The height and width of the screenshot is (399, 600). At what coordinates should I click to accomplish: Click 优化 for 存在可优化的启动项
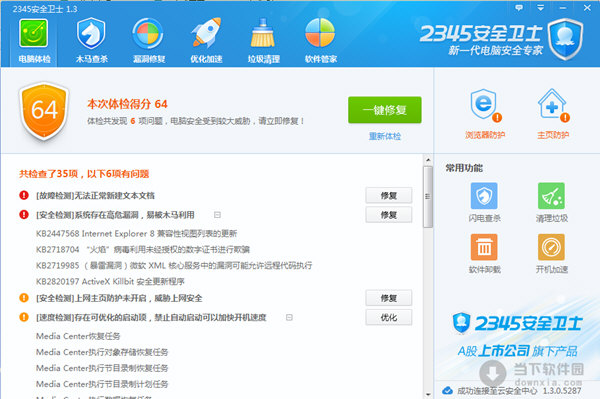click(x=389, y=318)
